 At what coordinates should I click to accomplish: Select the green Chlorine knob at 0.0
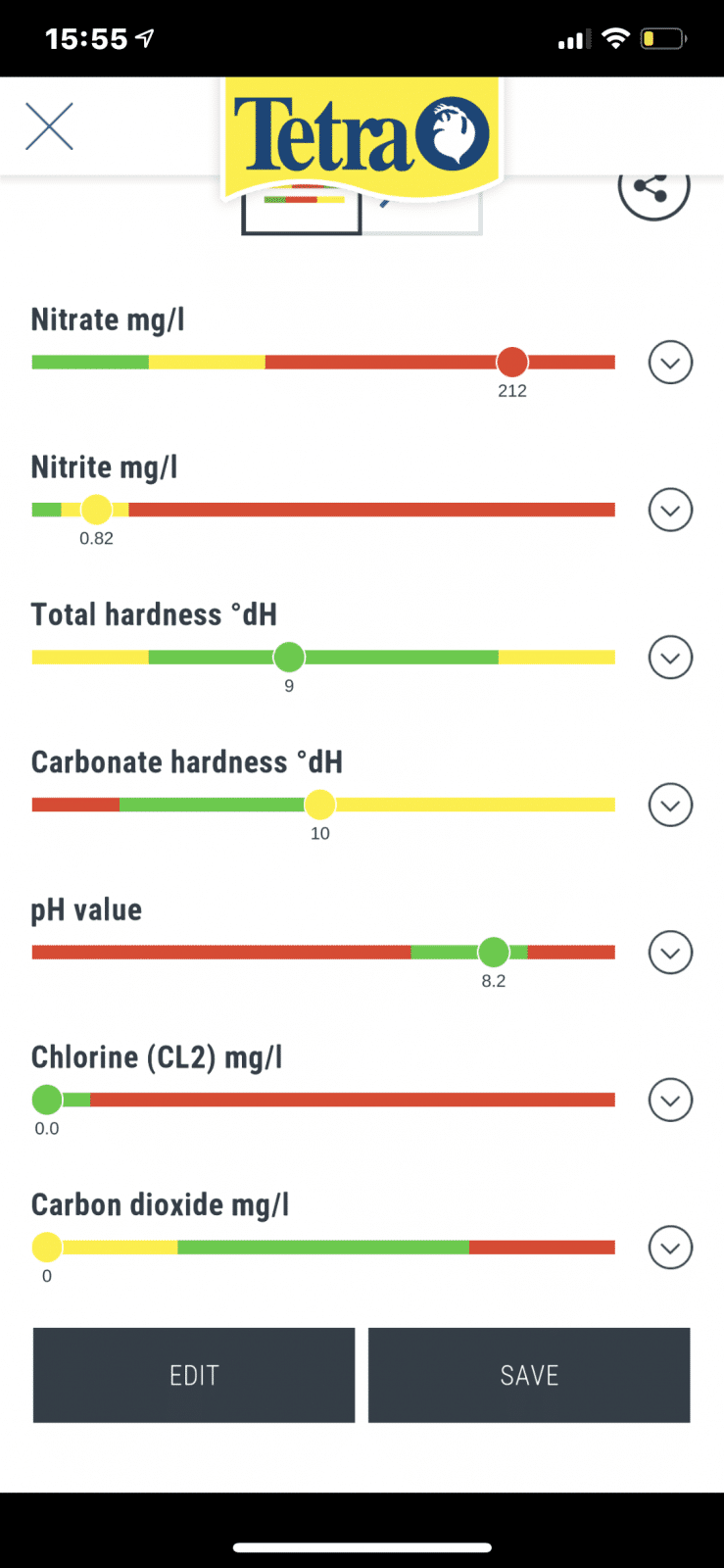[47, 1100]
